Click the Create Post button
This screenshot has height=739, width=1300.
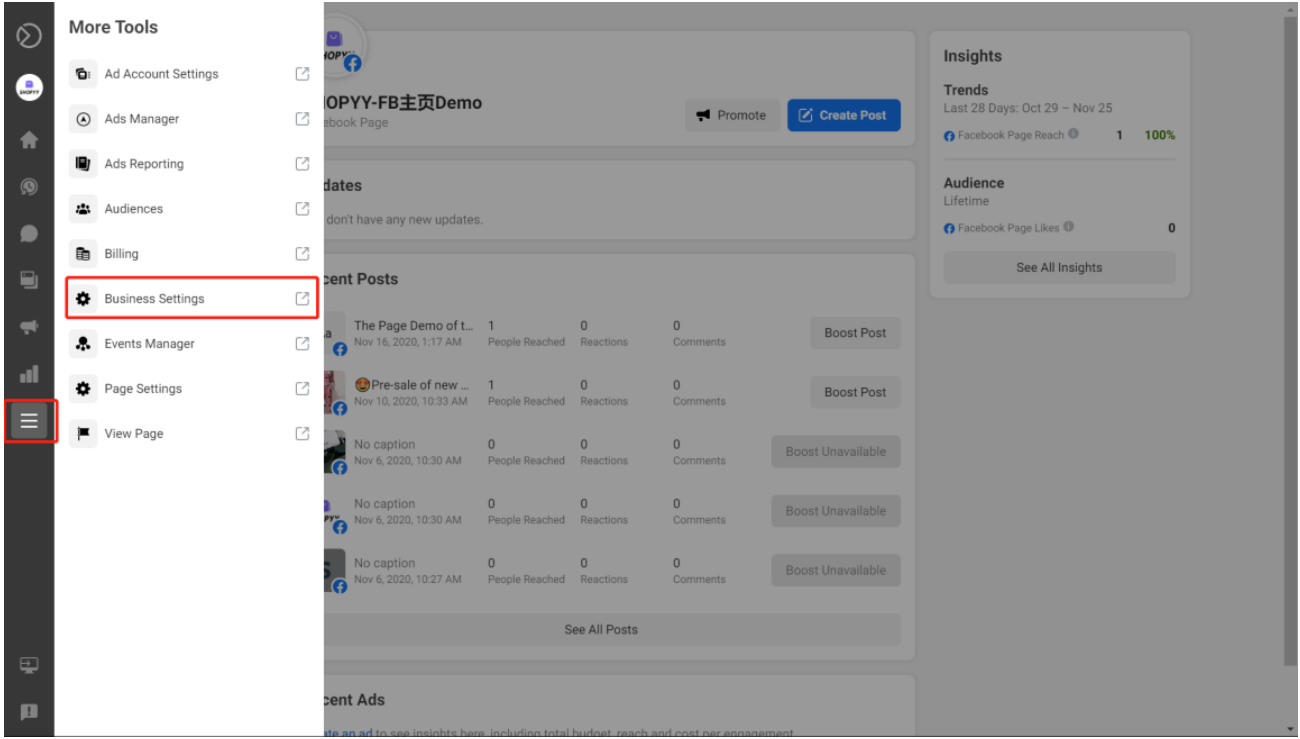[x=844, y=115]
